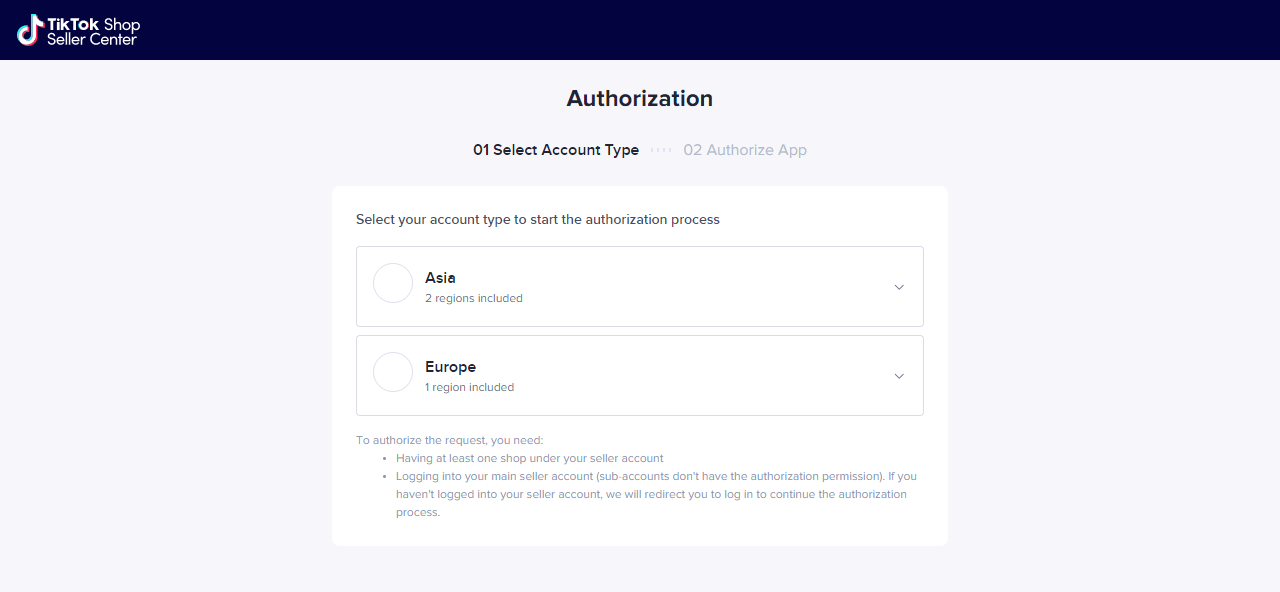Click the TikTok Shop Seller Center wordmark

(93, 31)
